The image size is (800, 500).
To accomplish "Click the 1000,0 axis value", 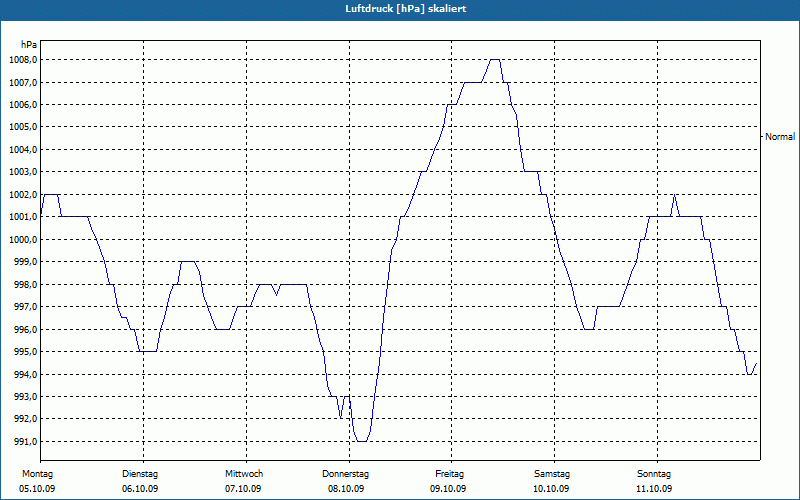I will [x=22, y=240].
